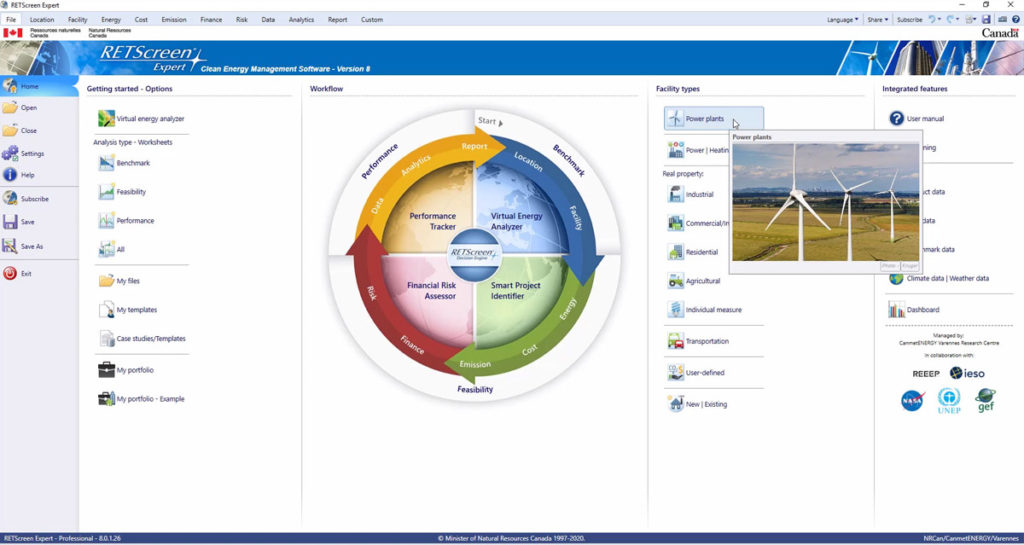Open My templates
The width and height of the screenshot is (1024, 545).
click(128, 310)
